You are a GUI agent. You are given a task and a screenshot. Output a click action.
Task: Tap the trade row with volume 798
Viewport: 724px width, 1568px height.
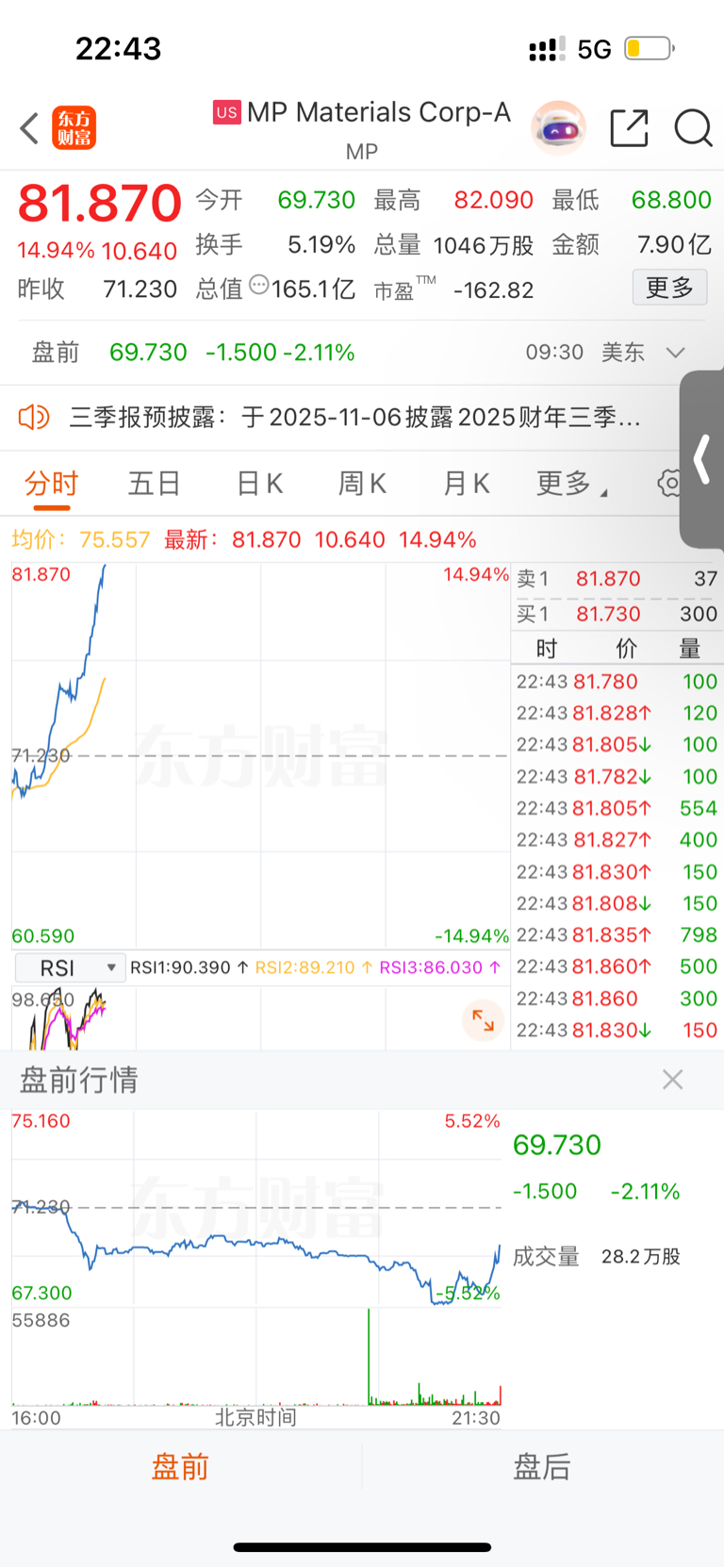(x=617, y=935)
